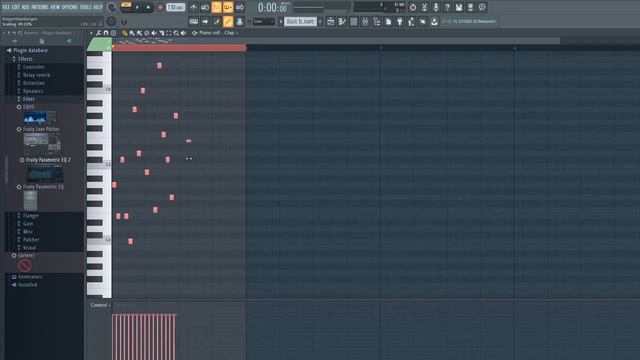Open the ADD menu
Screen dimensions: 640x360
(x=25, y=7)
